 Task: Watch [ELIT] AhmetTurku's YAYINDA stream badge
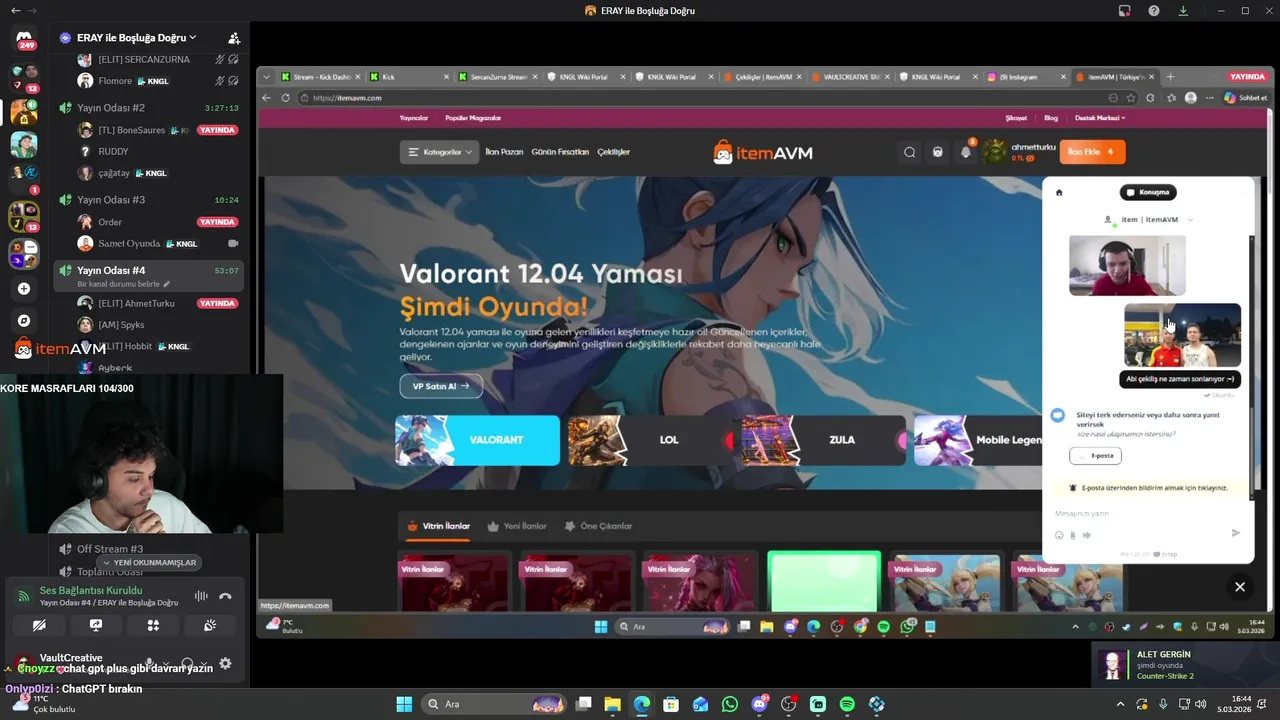pyautogui.click(x=217, y=303)
